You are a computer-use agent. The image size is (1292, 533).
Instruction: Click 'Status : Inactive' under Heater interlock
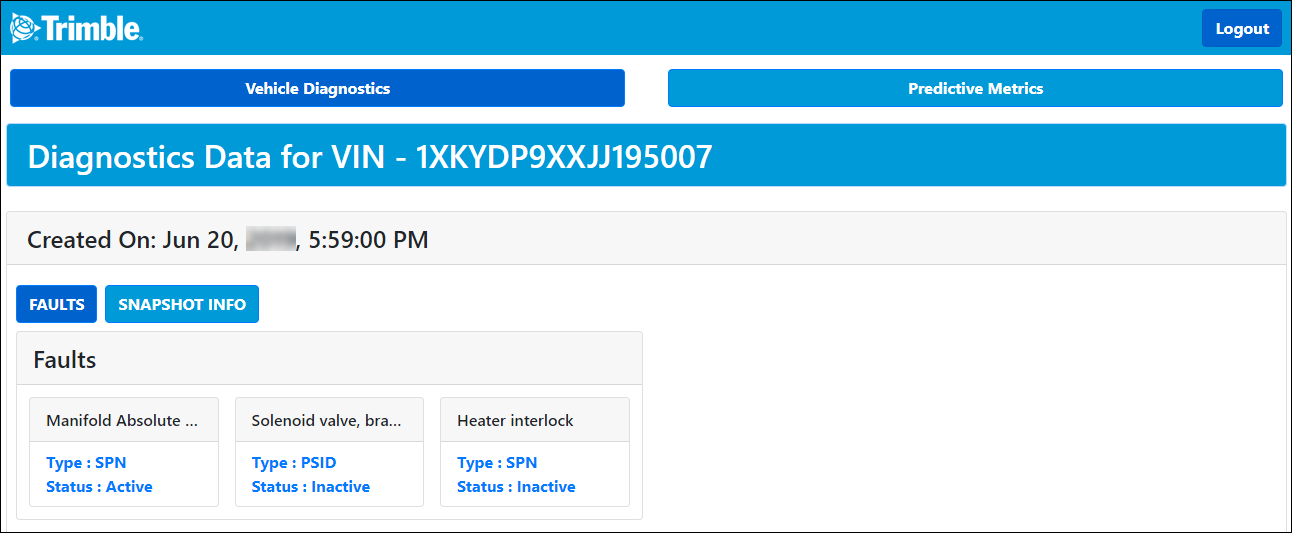(516, 487)
